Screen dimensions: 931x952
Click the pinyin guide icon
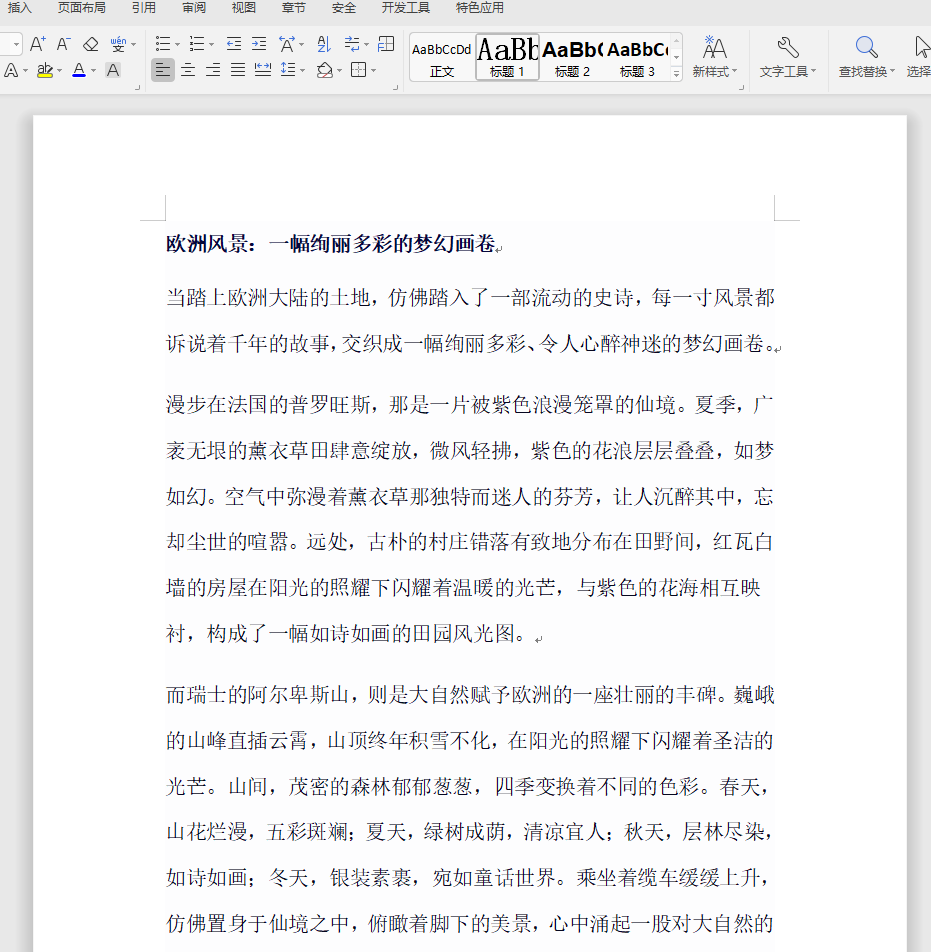[x=120, y=44]
